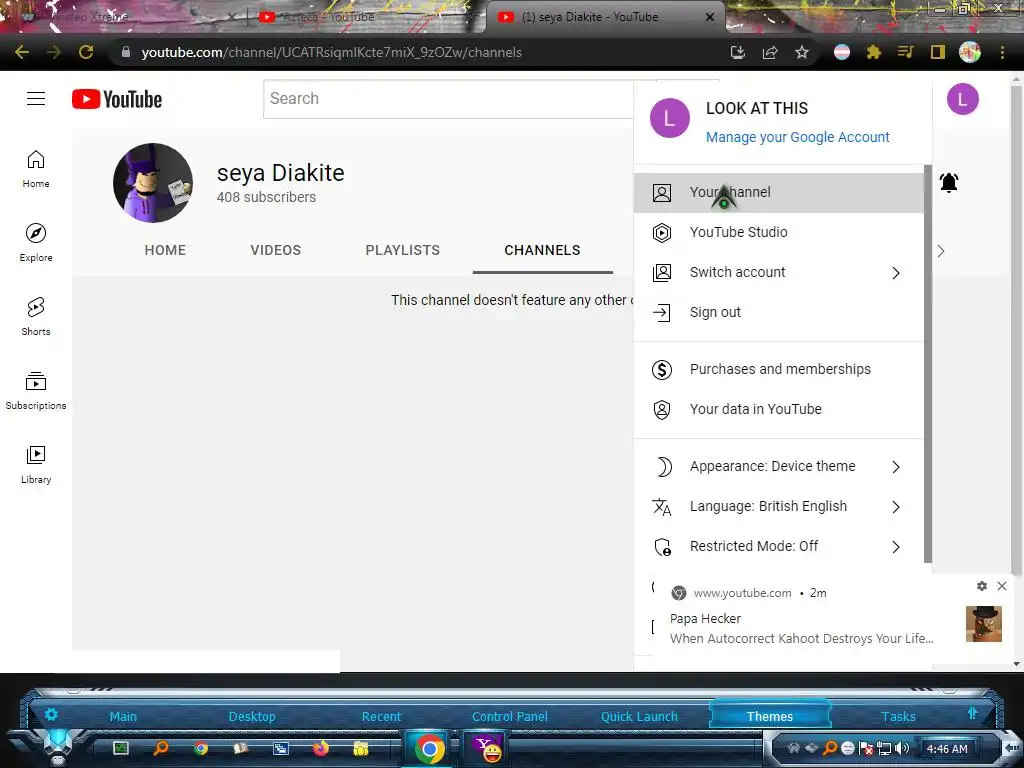
Task: Open the Quick Launch taskbar tab
Action: 639,716
